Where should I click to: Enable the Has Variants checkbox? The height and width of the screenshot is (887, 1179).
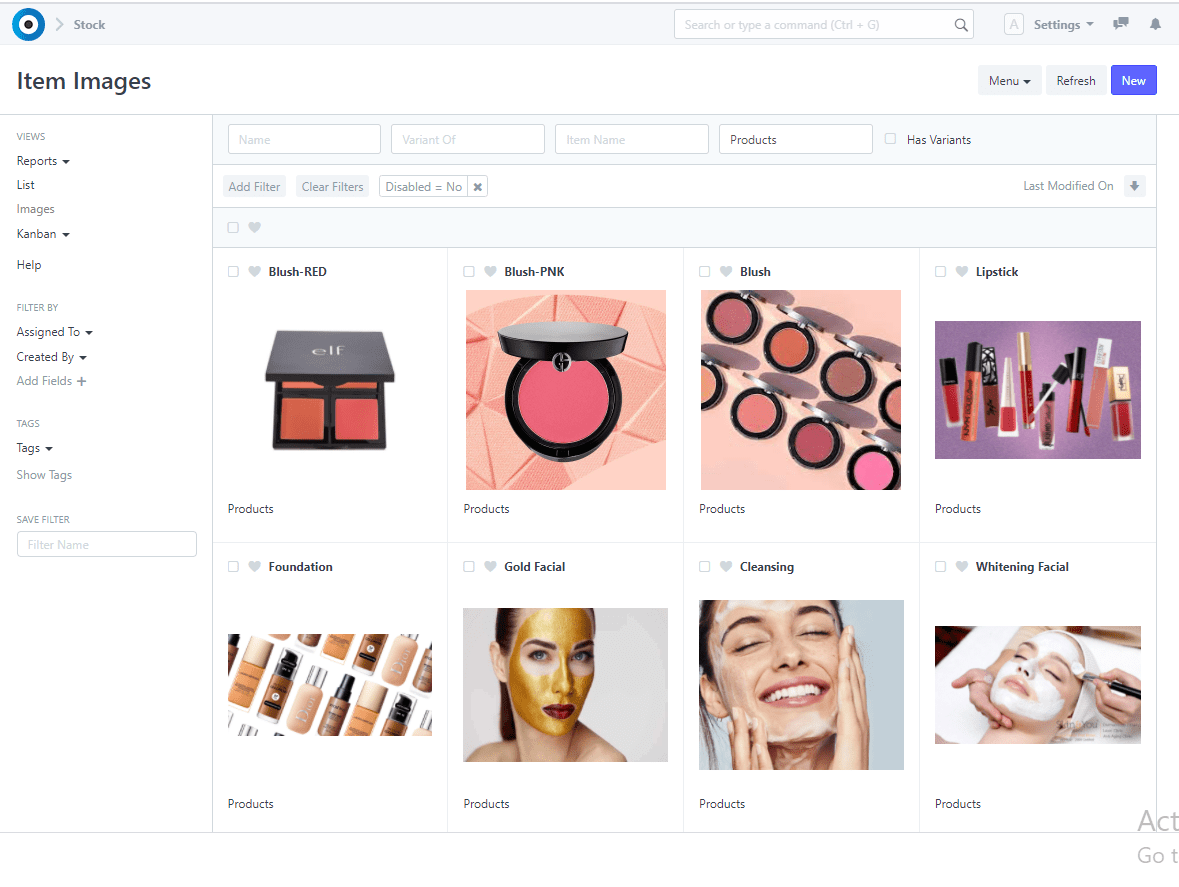click(890, 139)
